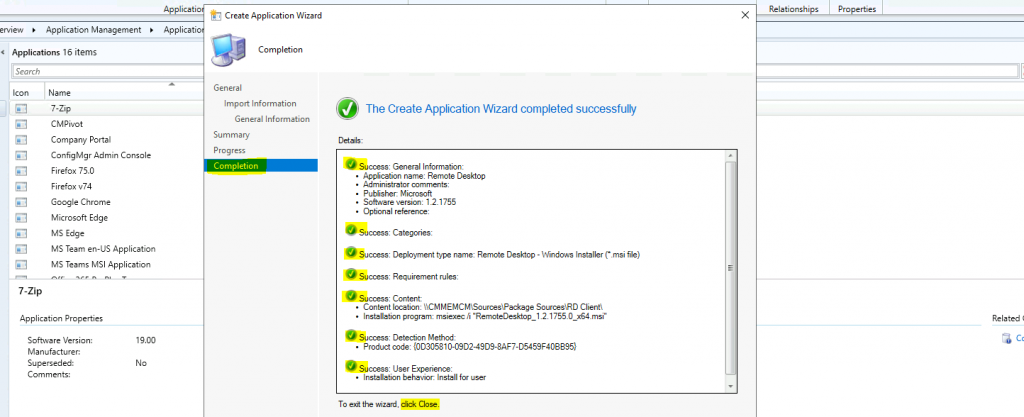Image resolution: width=1024 pixels, height=417 pixels.
Task: Click the Firefox 75.0 row icon
Action: click(x=21, y=171)
